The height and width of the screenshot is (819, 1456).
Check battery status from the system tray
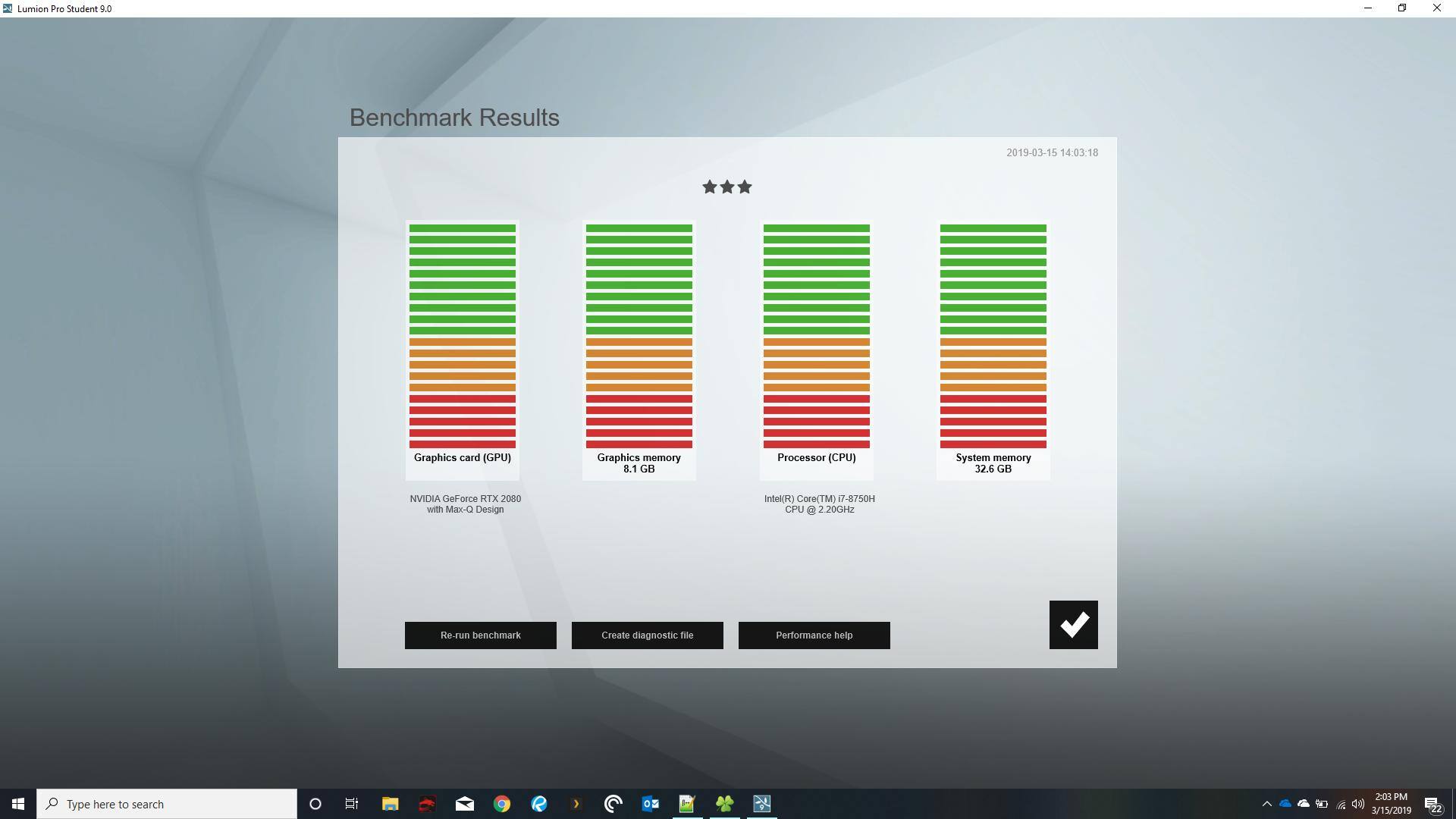click(1322, 804)
